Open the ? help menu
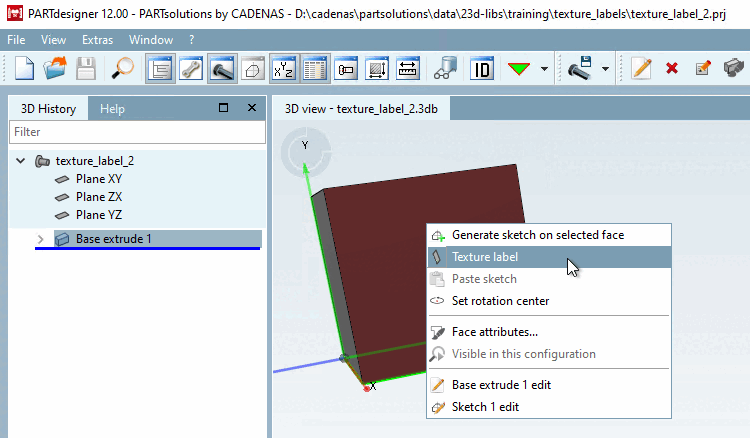Viewport: 750px width, 438px height. pyautogui.click(x=192, y=40)
